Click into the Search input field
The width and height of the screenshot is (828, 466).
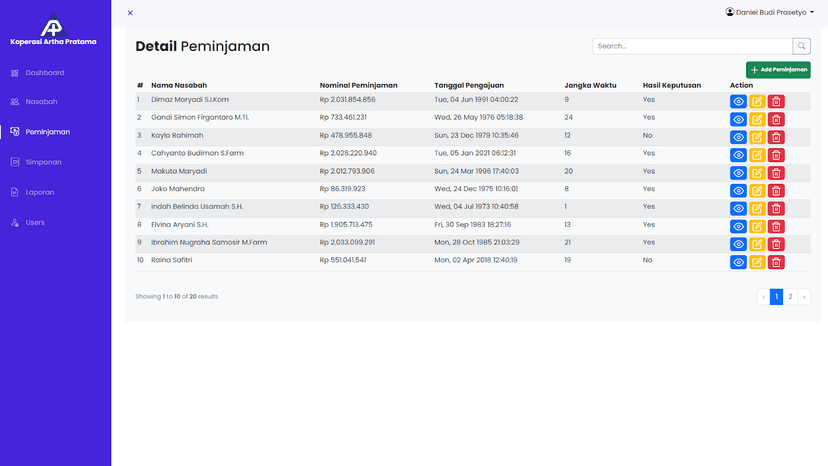pos(692,46)
